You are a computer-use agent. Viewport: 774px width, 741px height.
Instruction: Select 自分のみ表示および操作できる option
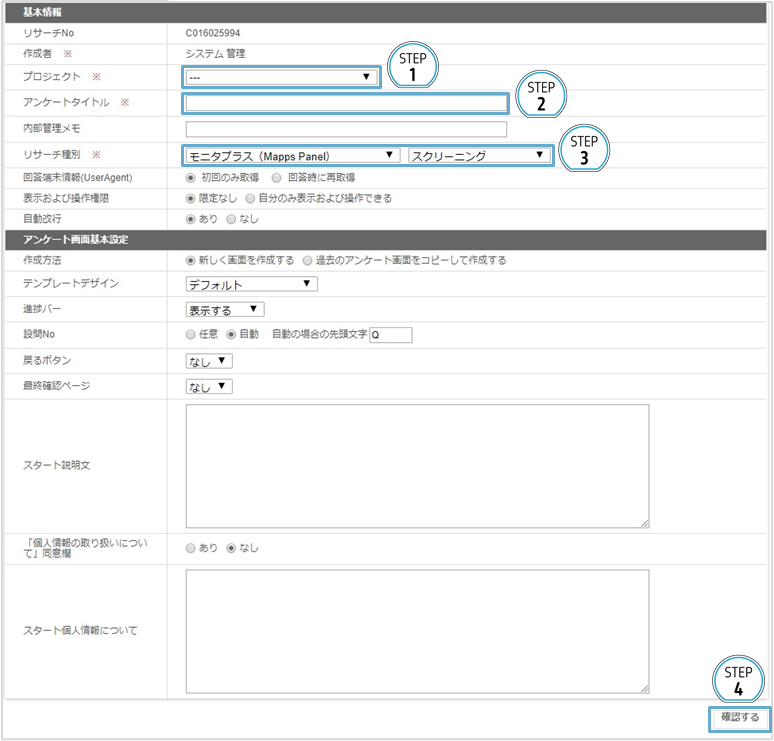(251, 198)
